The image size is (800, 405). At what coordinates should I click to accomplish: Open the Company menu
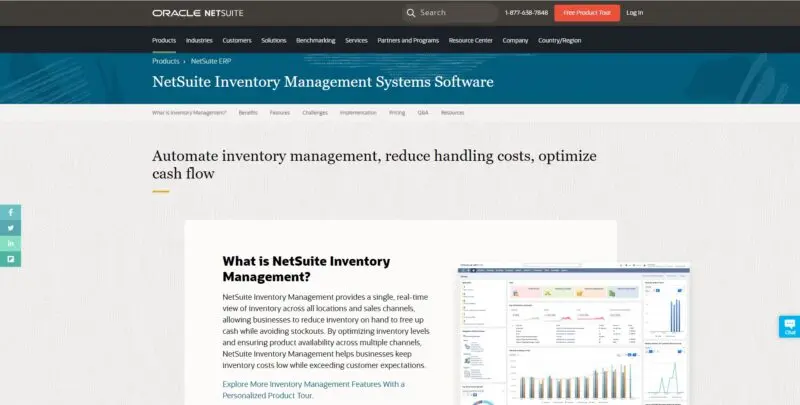pyautogui.click(x=515, y=40)
